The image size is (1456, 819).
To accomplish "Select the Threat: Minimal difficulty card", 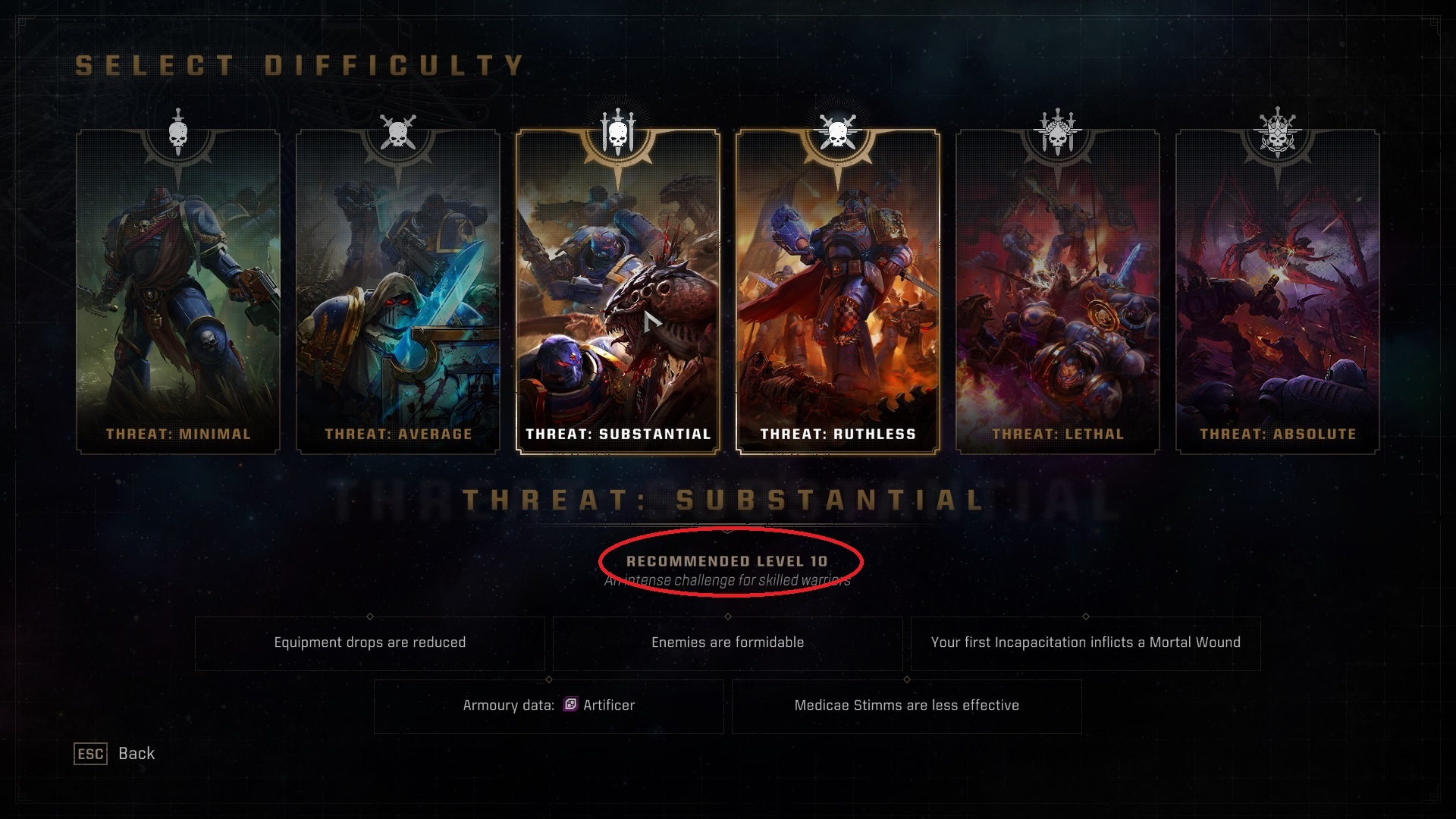I will (x=178, y=292).
